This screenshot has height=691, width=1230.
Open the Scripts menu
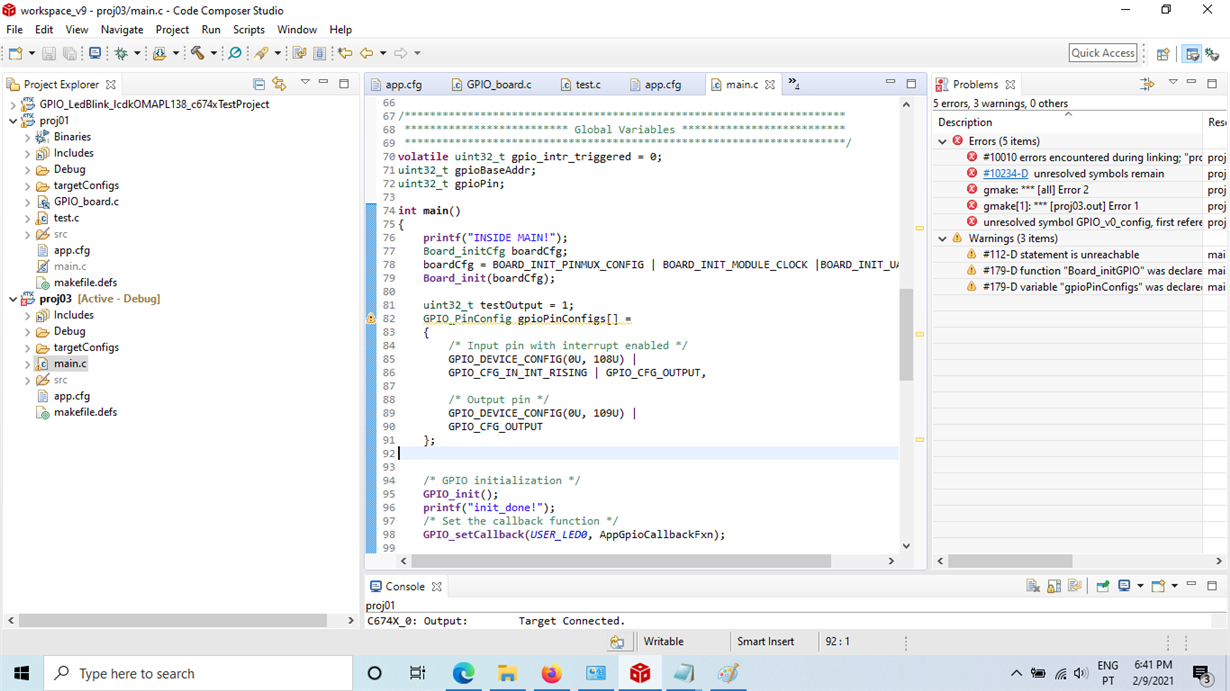248,30
